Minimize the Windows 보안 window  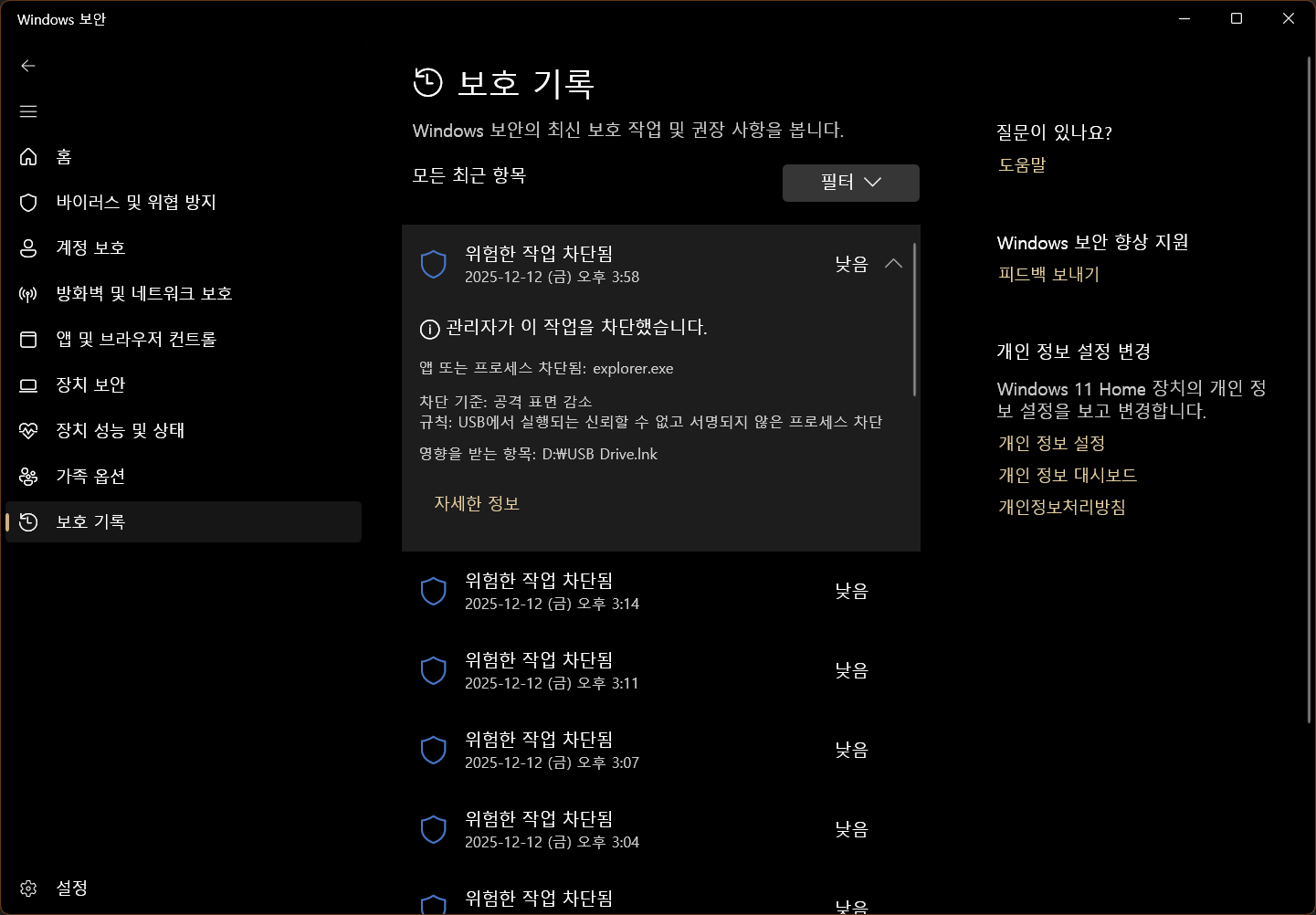(x=1184, y=18)
